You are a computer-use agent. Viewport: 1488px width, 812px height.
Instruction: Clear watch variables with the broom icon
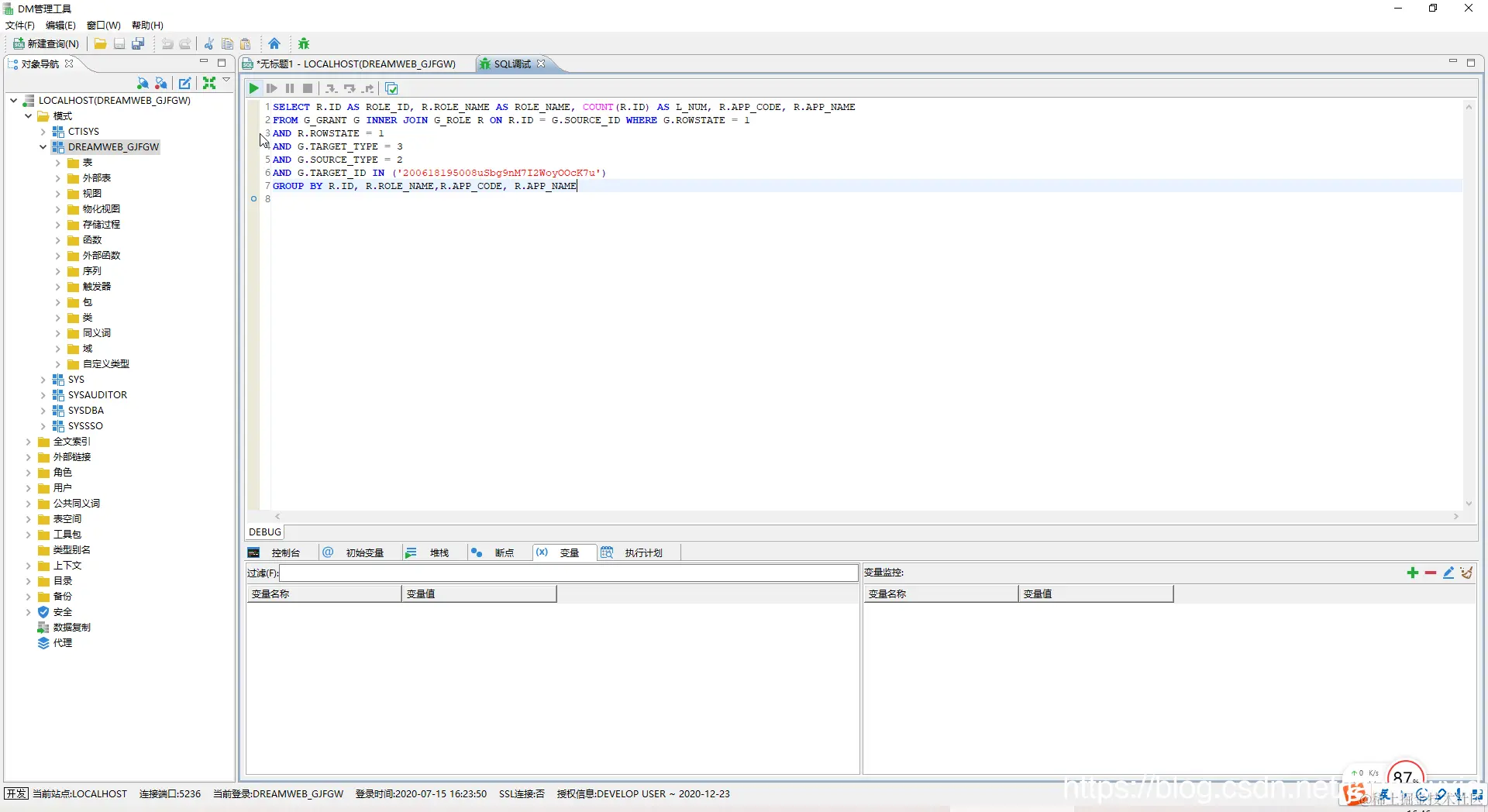pyautogui.click(x=1466, y=573)
